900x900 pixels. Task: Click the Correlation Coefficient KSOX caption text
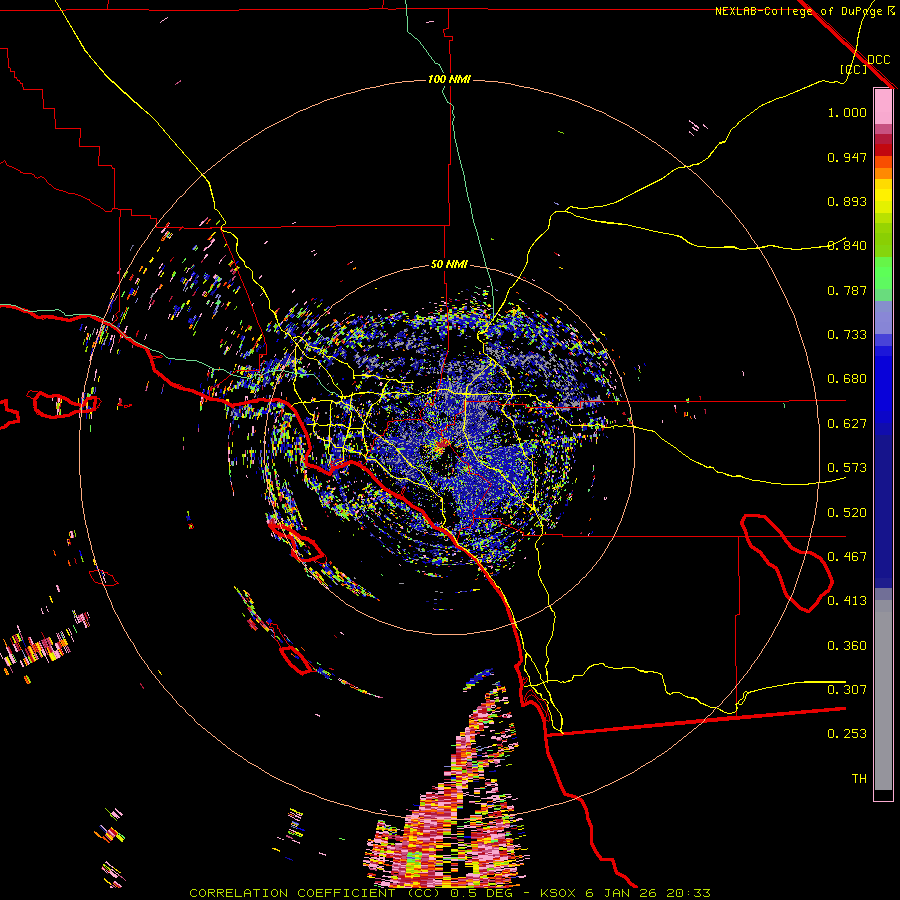pos(450,893)
